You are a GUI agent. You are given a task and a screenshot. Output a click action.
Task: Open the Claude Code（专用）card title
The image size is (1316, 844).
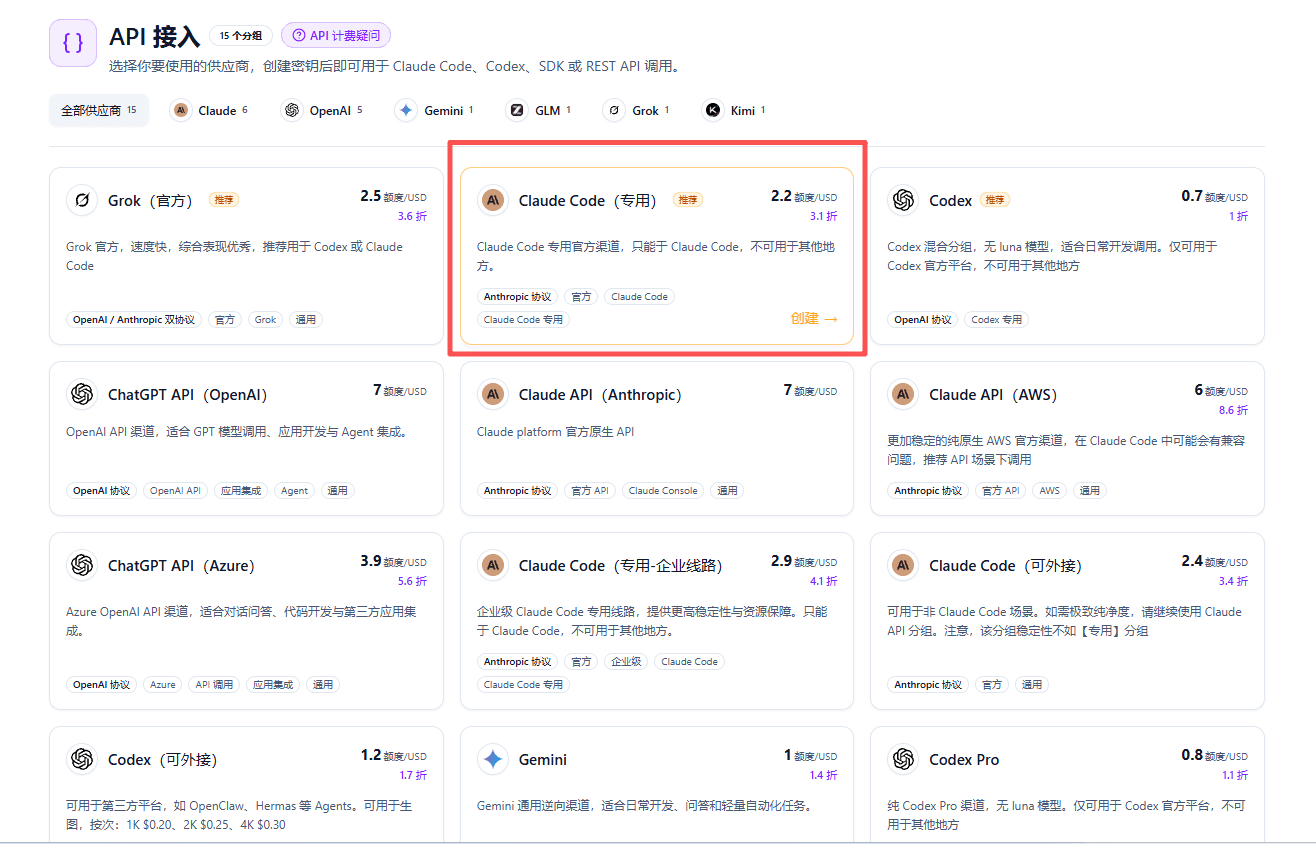point(588,201)
